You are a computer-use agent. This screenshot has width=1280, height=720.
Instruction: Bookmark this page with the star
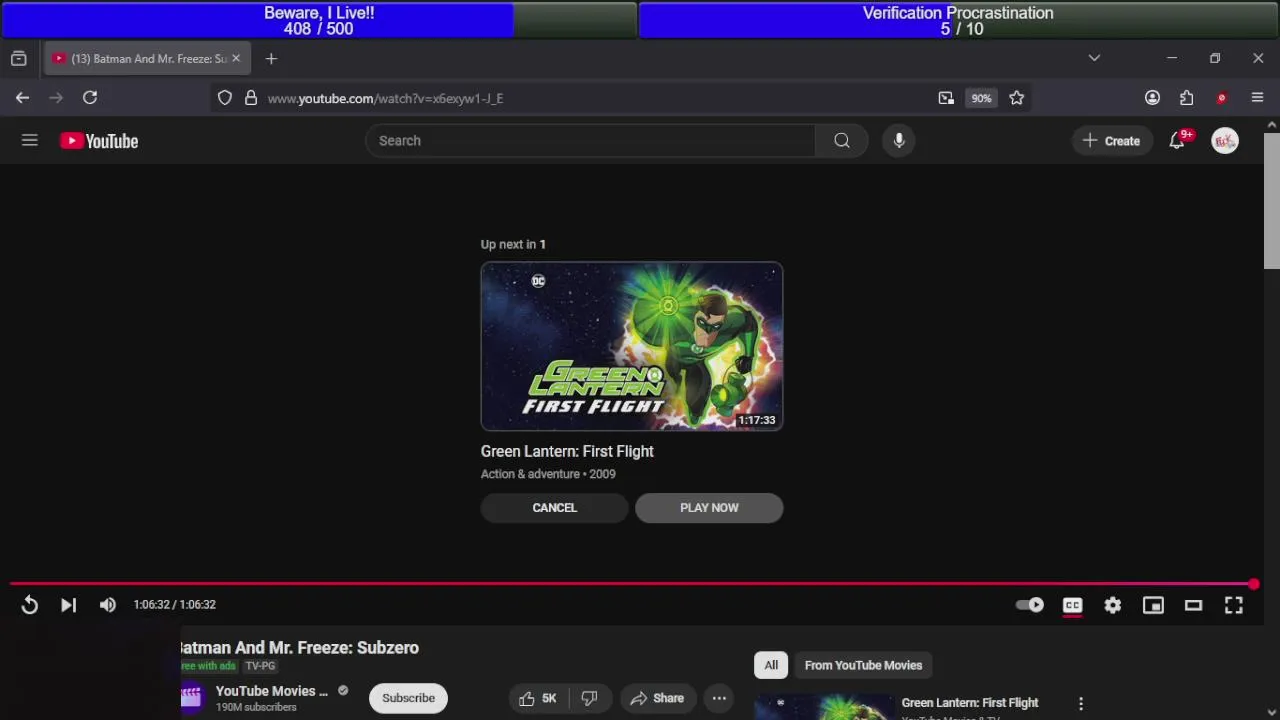(1017, 98)
